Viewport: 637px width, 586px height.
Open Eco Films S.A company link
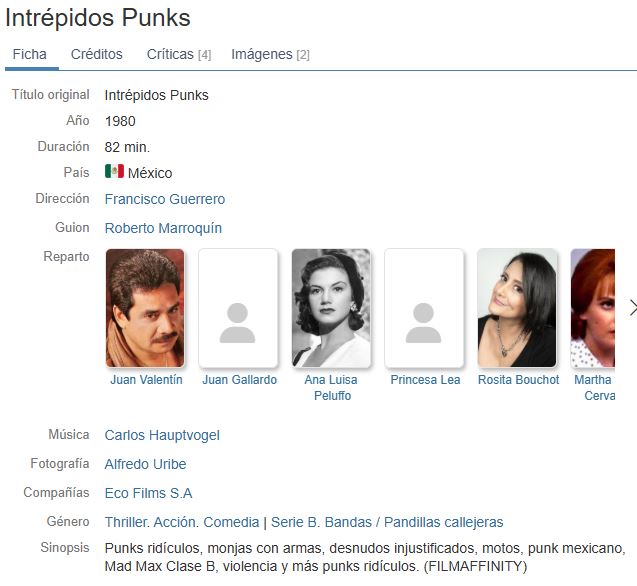tap(148, 493)
